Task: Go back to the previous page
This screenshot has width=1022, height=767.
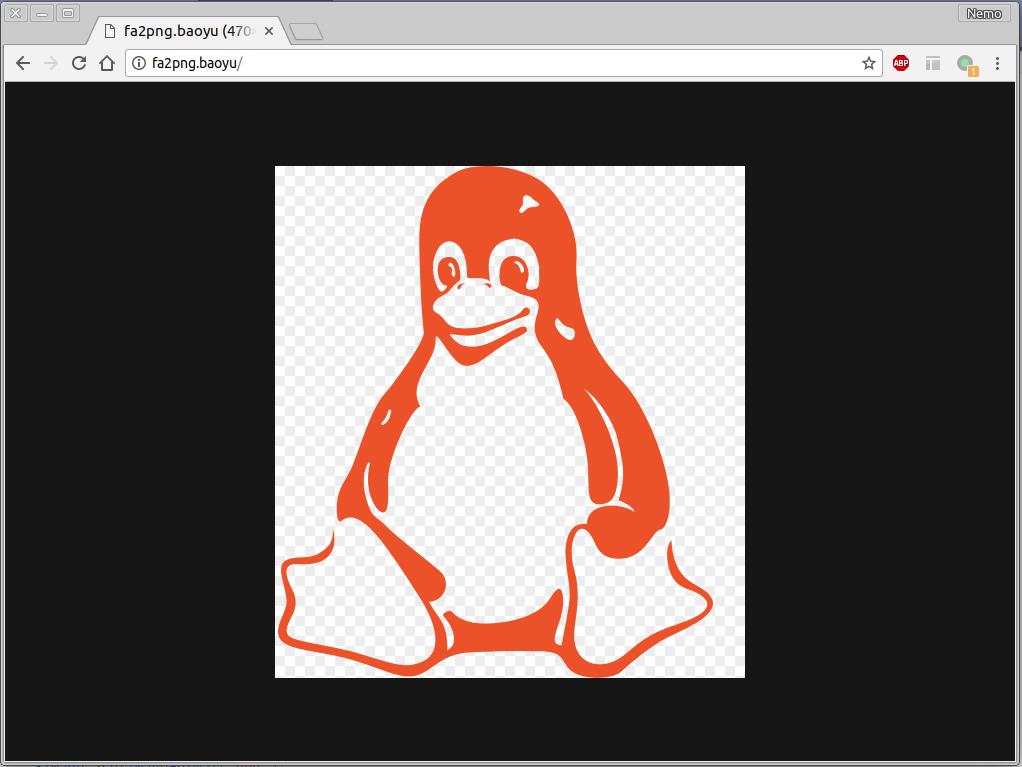Action: coord(23,63)
